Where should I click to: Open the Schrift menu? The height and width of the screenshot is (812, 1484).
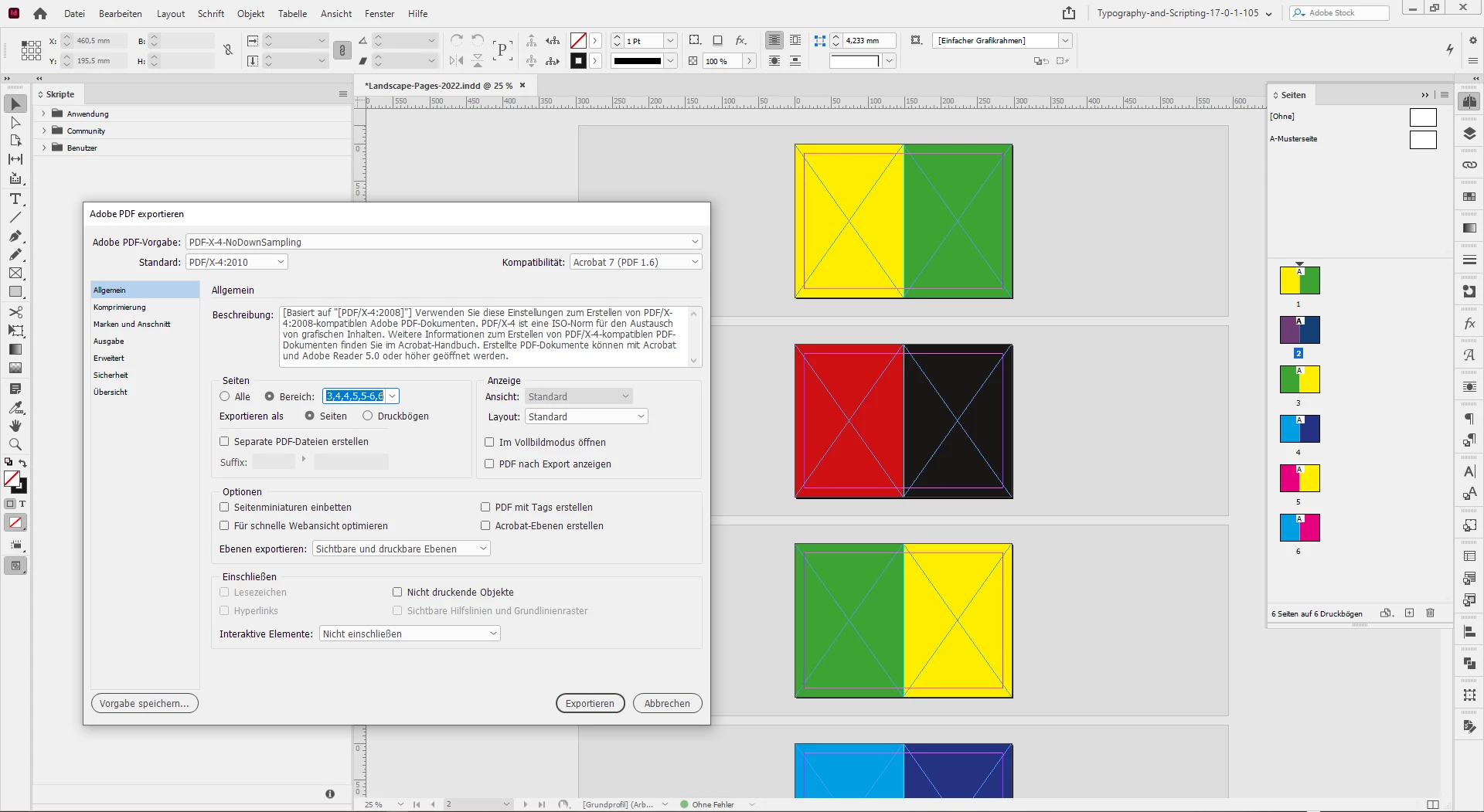pos(211,13)
